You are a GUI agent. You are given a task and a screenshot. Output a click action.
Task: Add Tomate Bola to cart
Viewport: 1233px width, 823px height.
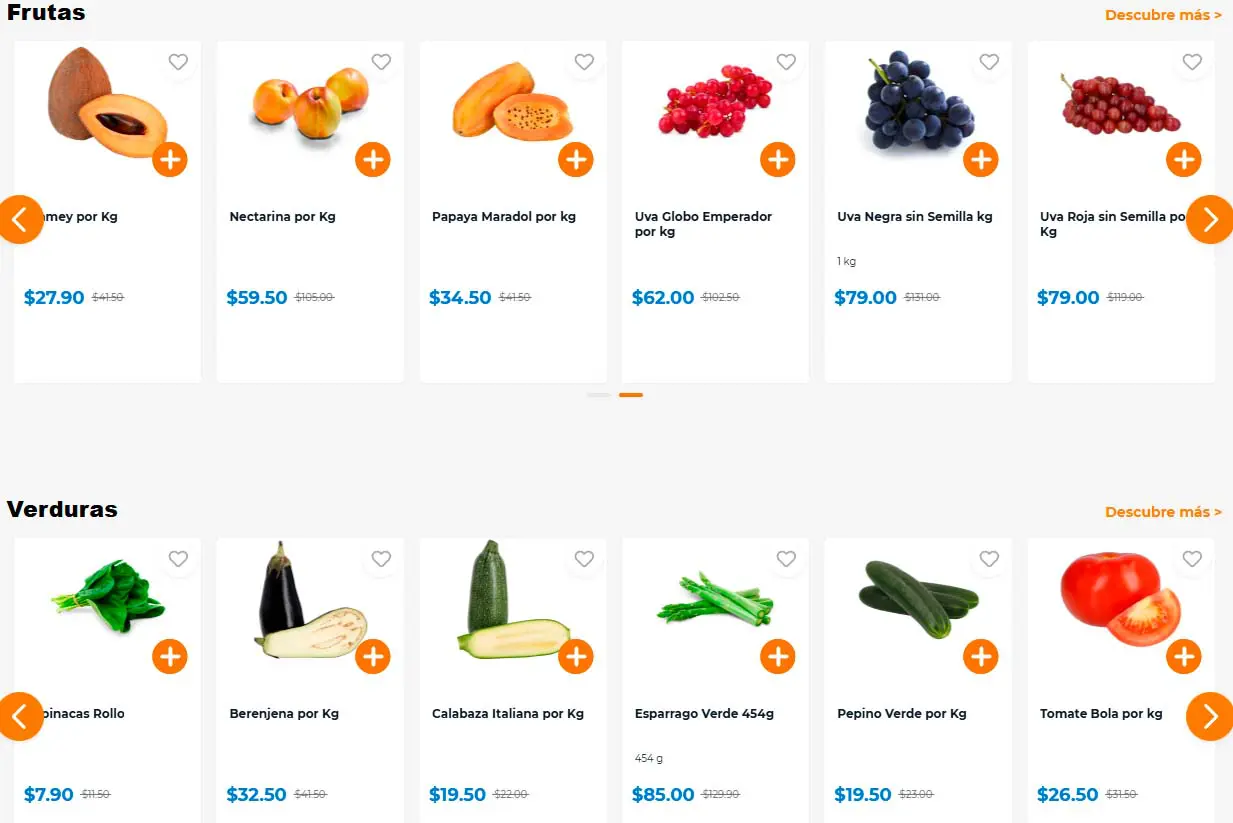click(x=1184, y=657)
